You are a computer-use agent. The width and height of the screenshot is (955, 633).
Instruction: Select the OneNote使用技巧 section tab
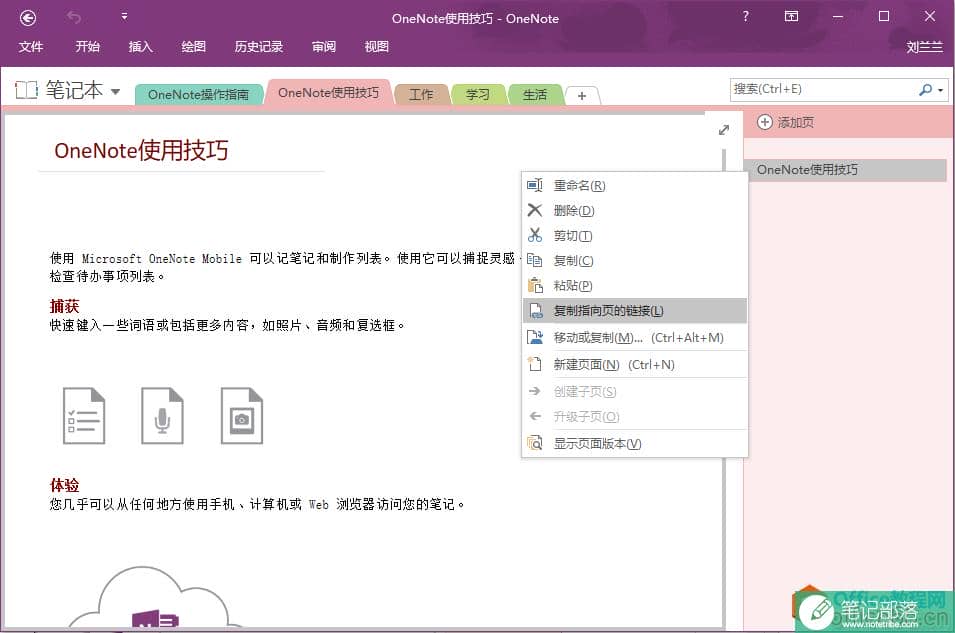click(x=328, y=93)
